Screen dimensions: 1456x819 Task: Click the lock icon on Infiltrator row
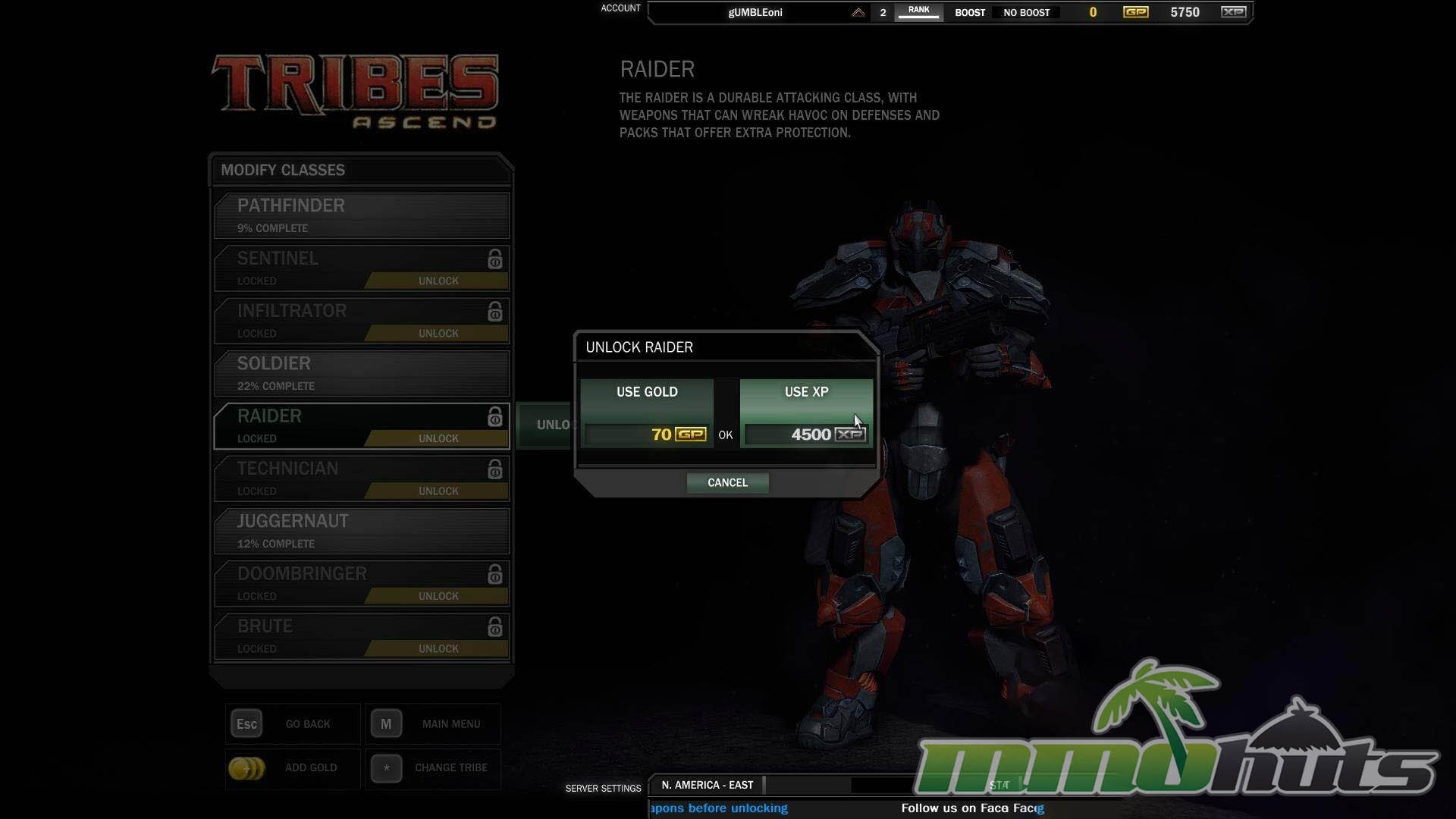pyautogui.click(x=494, y=312)
